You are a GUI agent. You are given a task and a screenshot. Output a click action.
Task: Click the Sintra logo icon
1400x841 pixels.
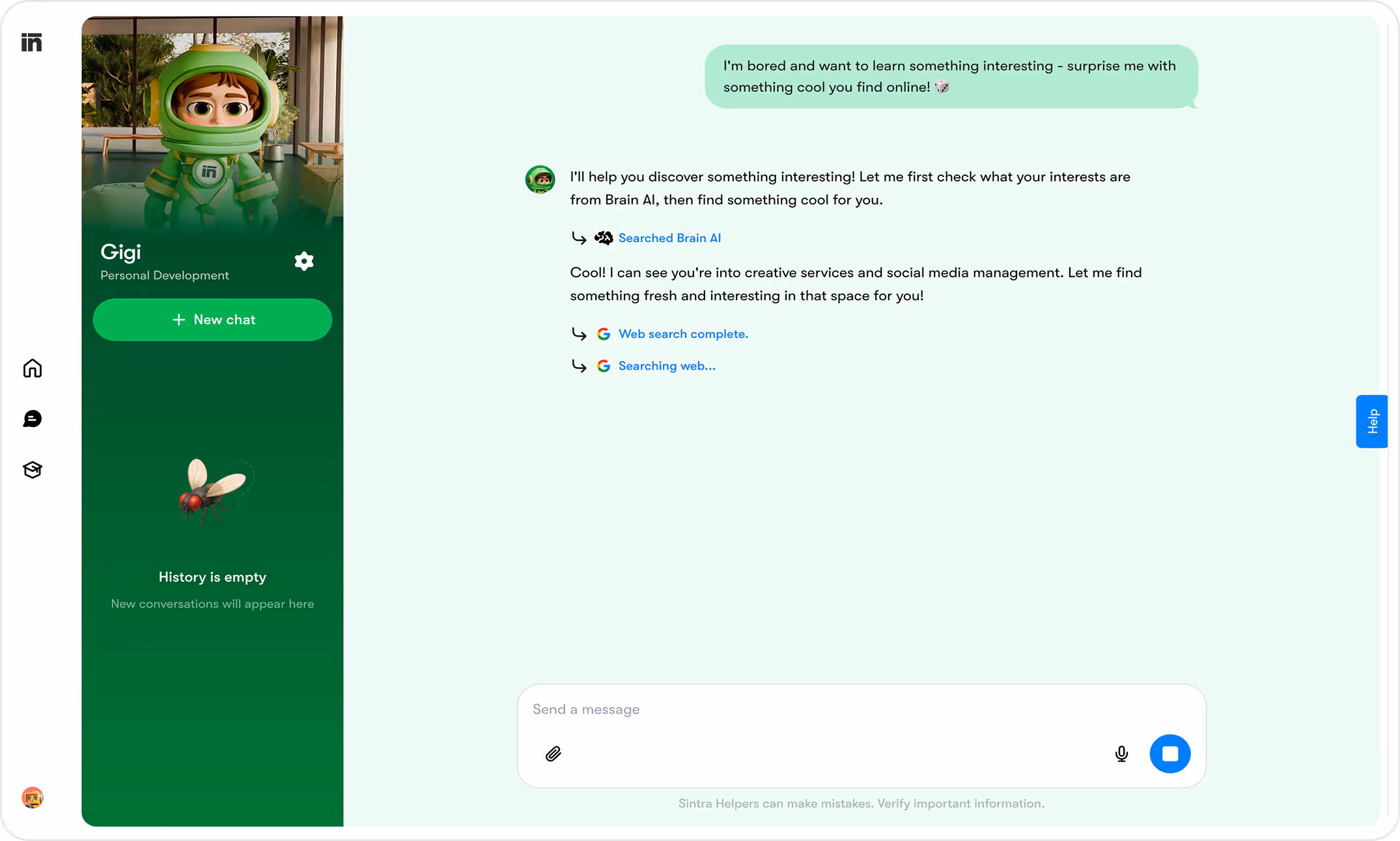click(x=31, y=42)
